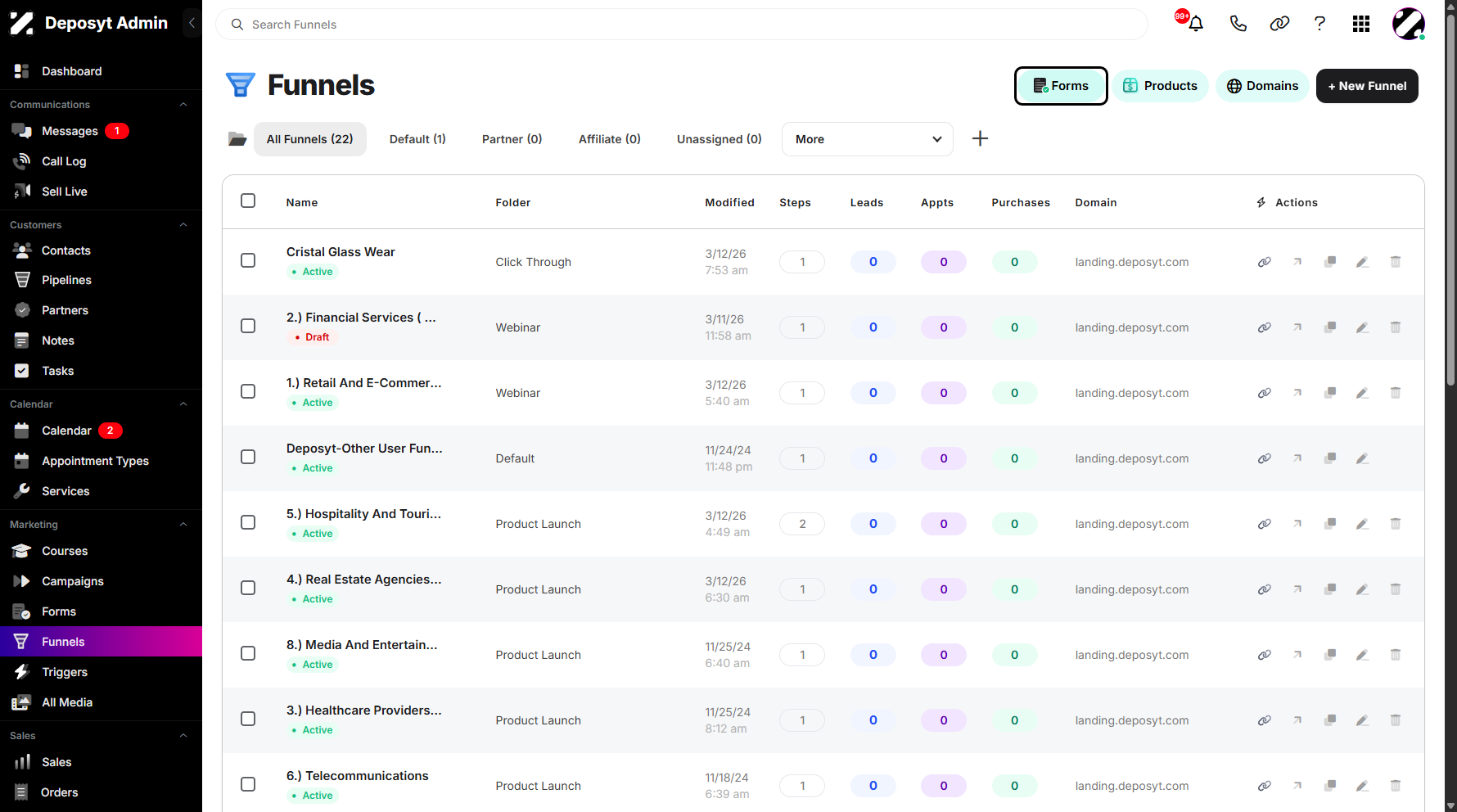Collapse the Customers sidebar section
The width and height of the screenshot is (1457, 812).
point(183,225)
